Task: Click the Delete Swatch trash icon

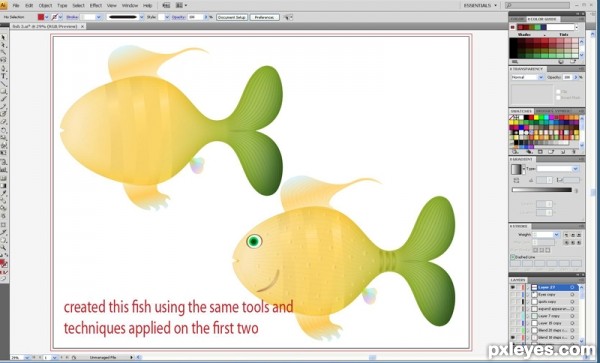Action: click(x=574, y=152)
